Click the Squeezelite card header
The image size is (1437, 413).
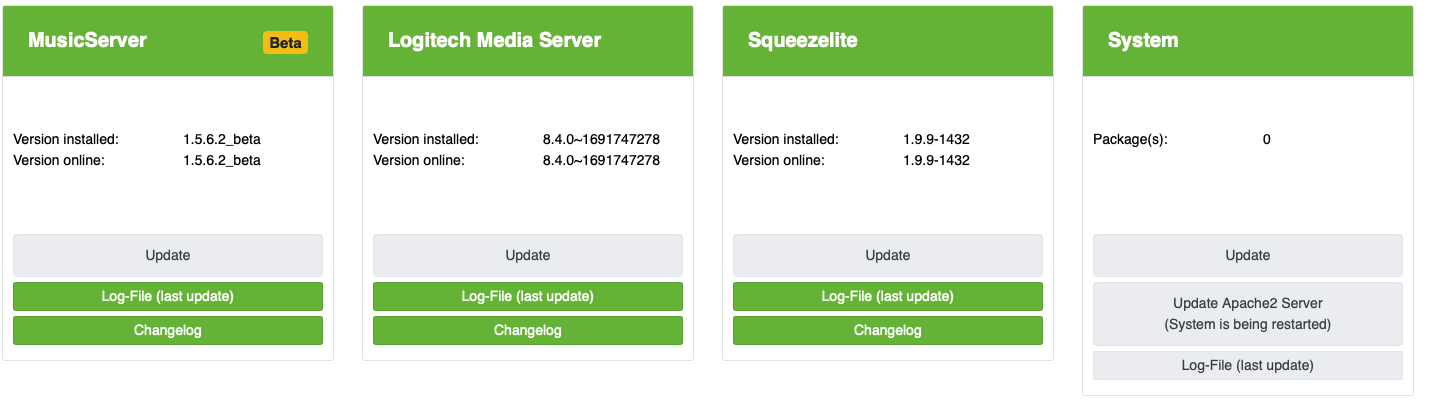pos(803,41)
